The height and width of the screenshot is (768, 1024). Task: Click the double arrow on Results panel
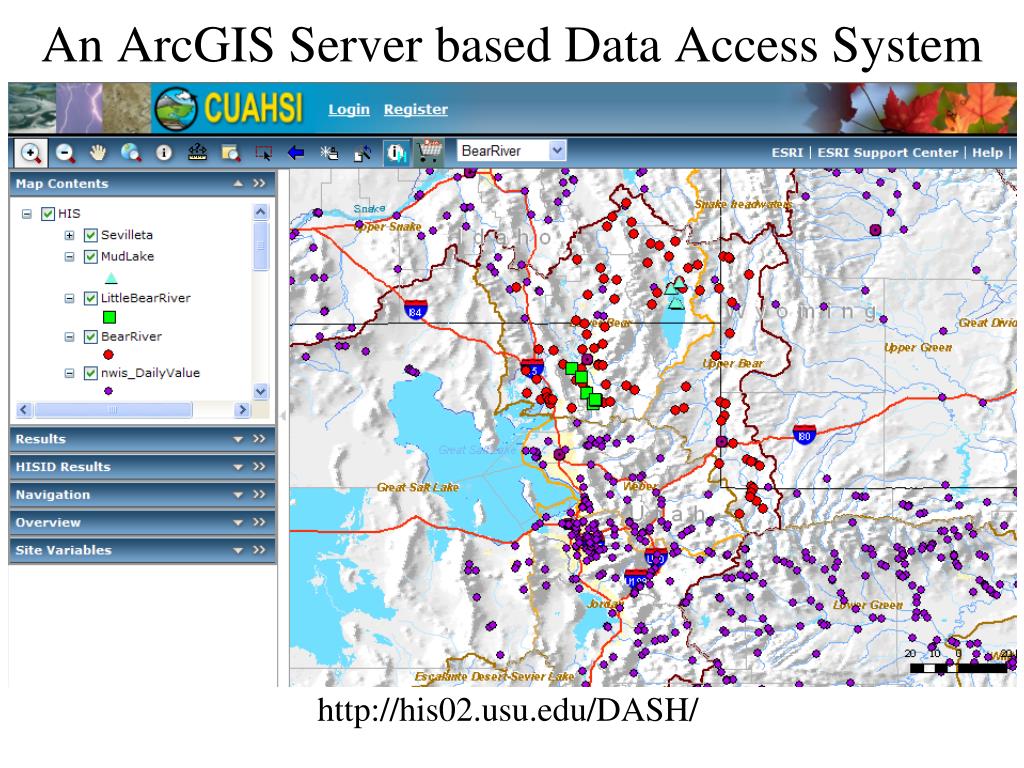coord(260,439)
